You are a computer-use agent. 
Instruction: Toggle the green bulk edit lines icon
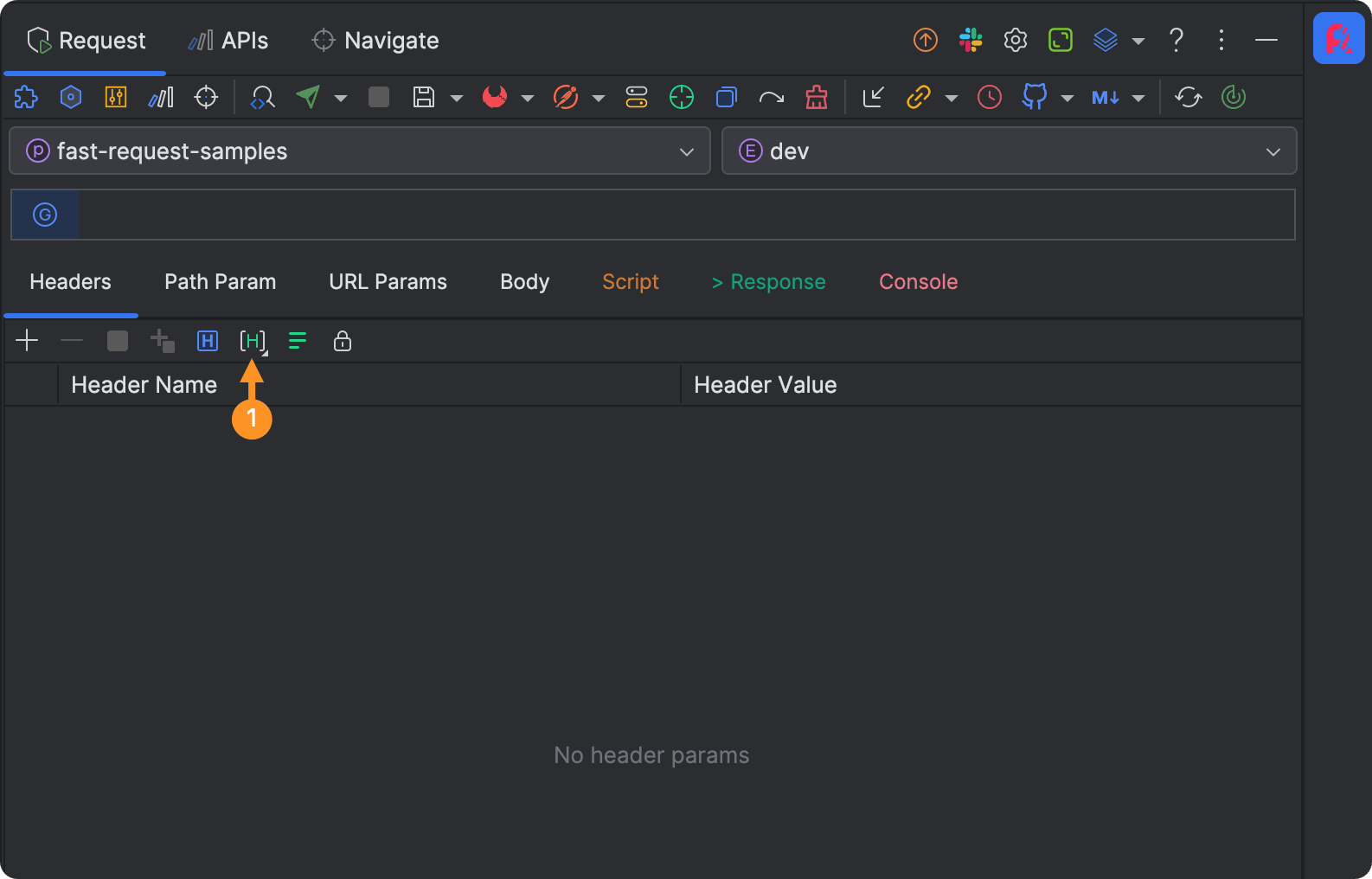tap(297, 341)
